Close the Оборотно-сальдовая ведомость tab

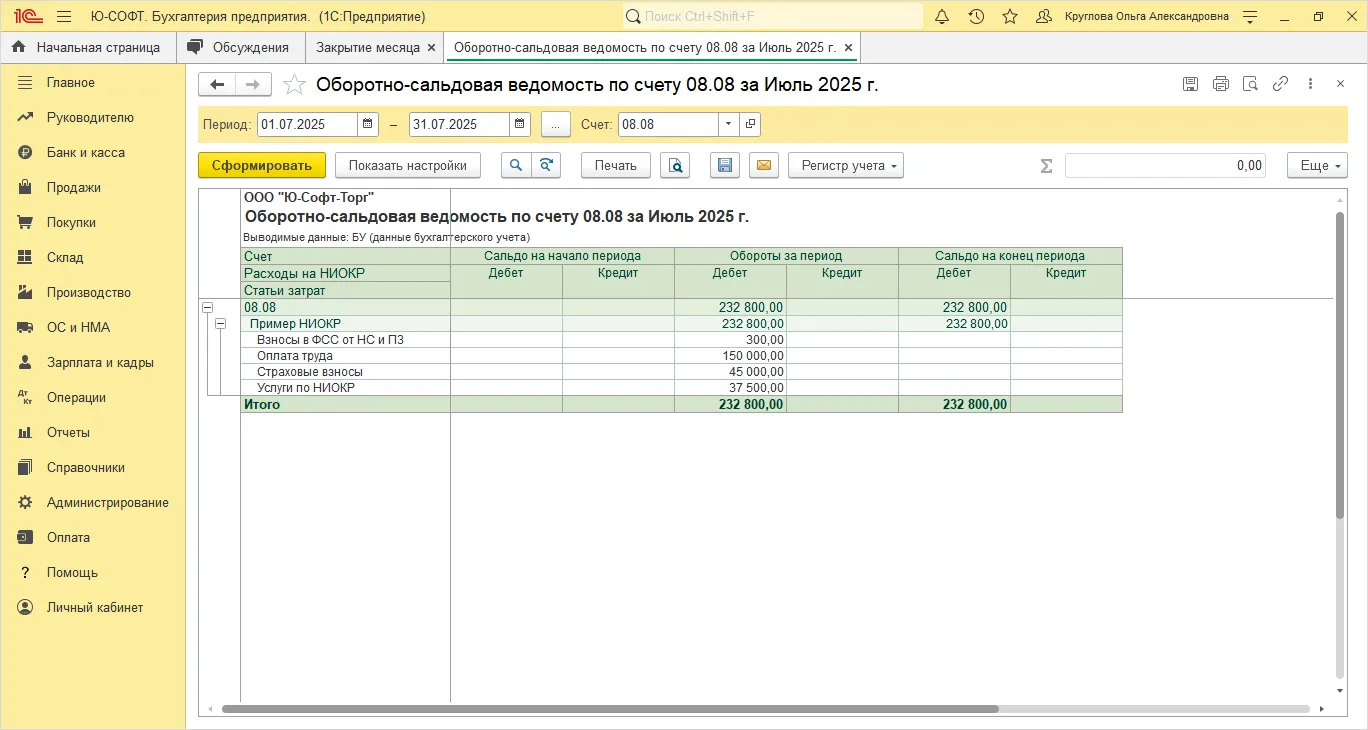pyautogui.click(x=848, y=47)
